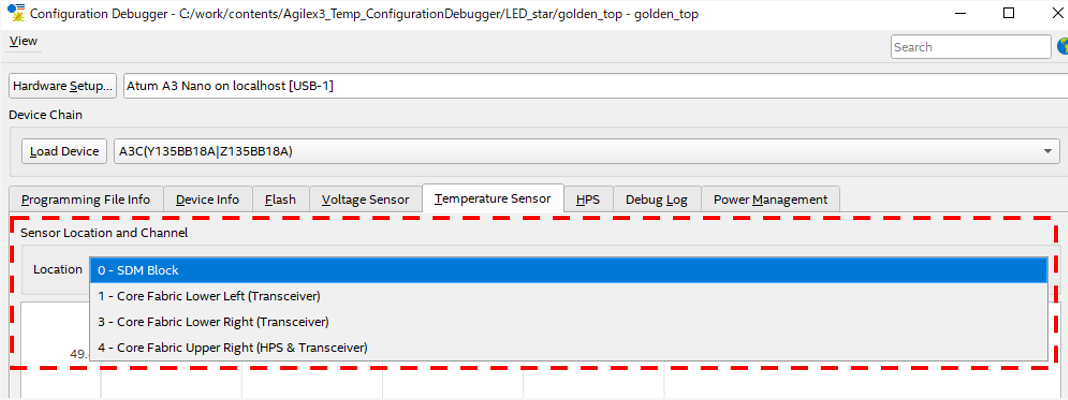Select the Temperature Sensor tab

tap(492, 198)
